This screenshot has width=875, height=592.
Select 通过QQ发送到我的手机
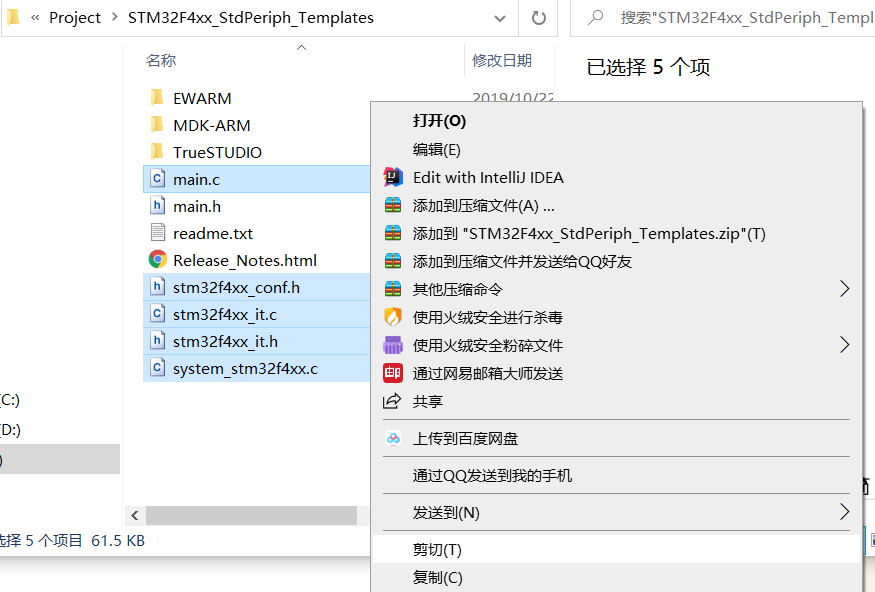pos(617,475)
